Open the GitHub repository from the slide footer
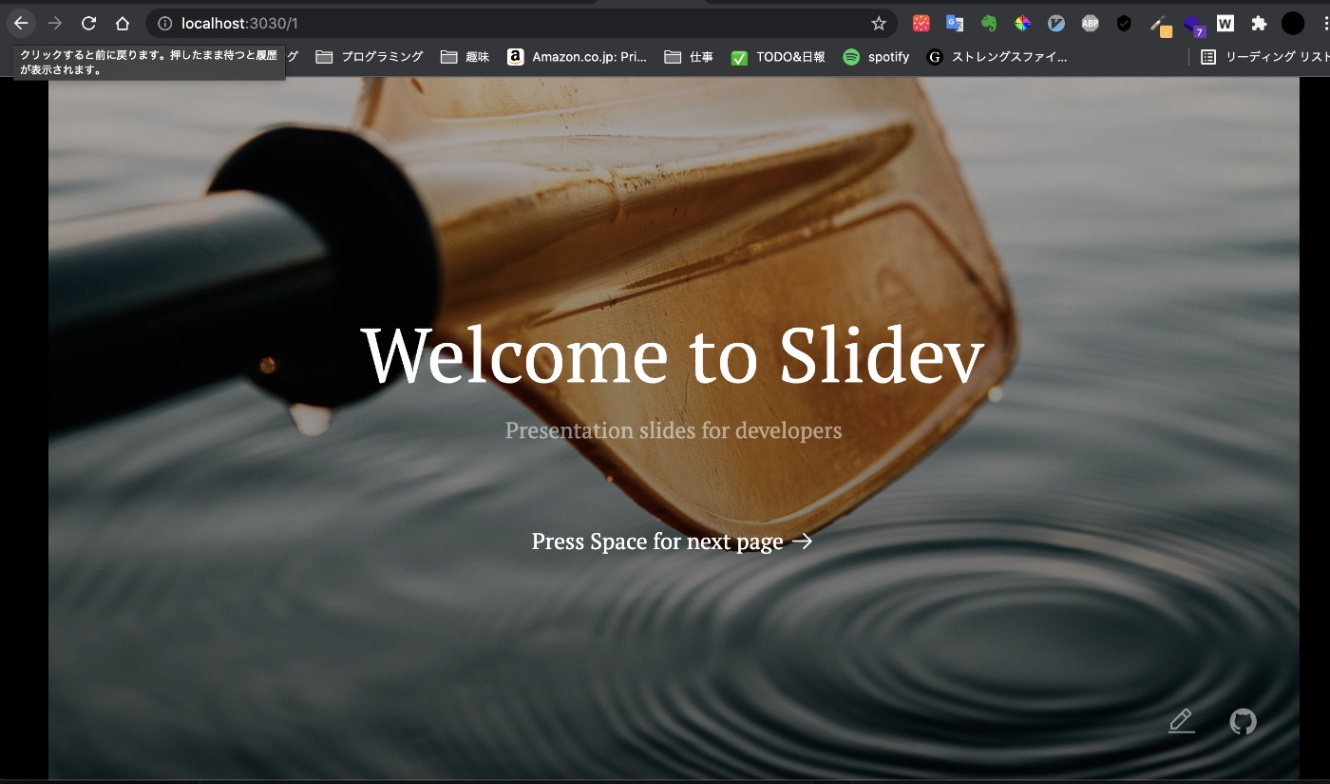Screen dimensions: 1330x784 [1243, 720]
